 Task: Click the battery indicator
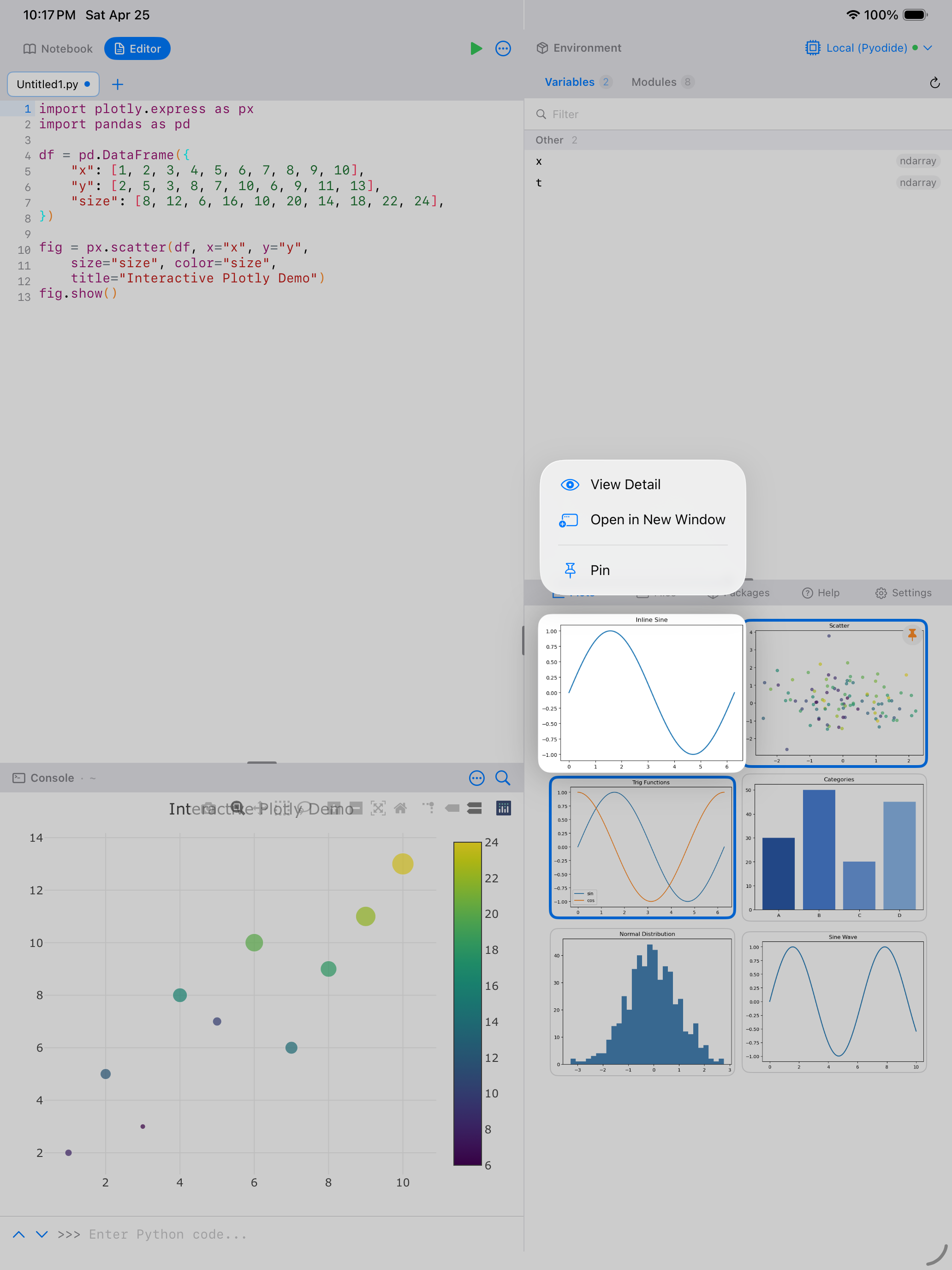point(915,15)
